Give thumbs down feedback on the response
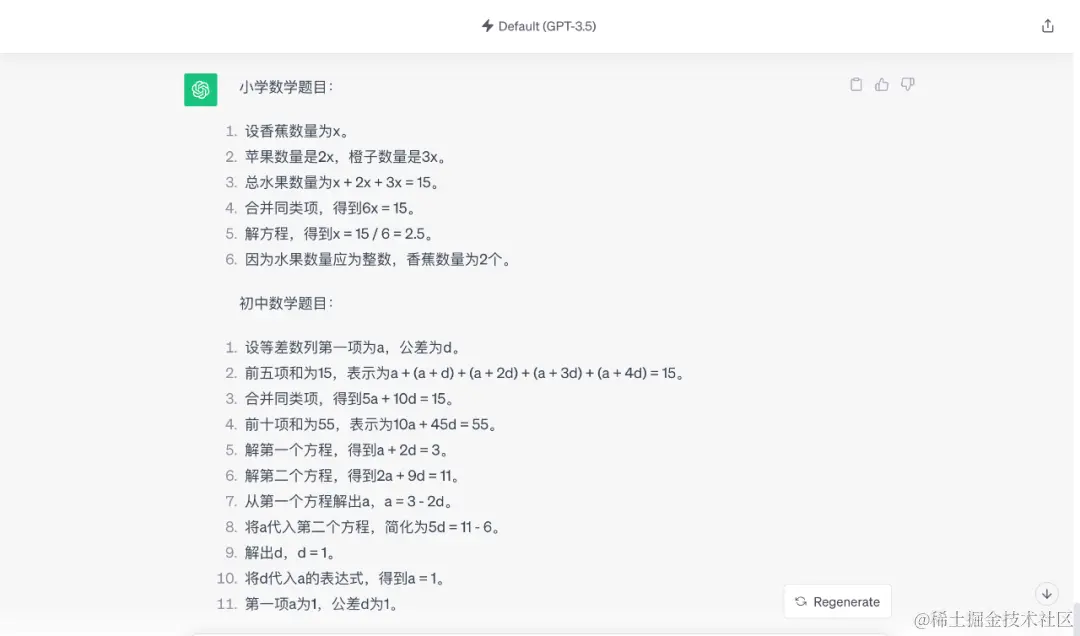Image resolution: width=1080 pixels, height=636 pixels. point(907,85)
